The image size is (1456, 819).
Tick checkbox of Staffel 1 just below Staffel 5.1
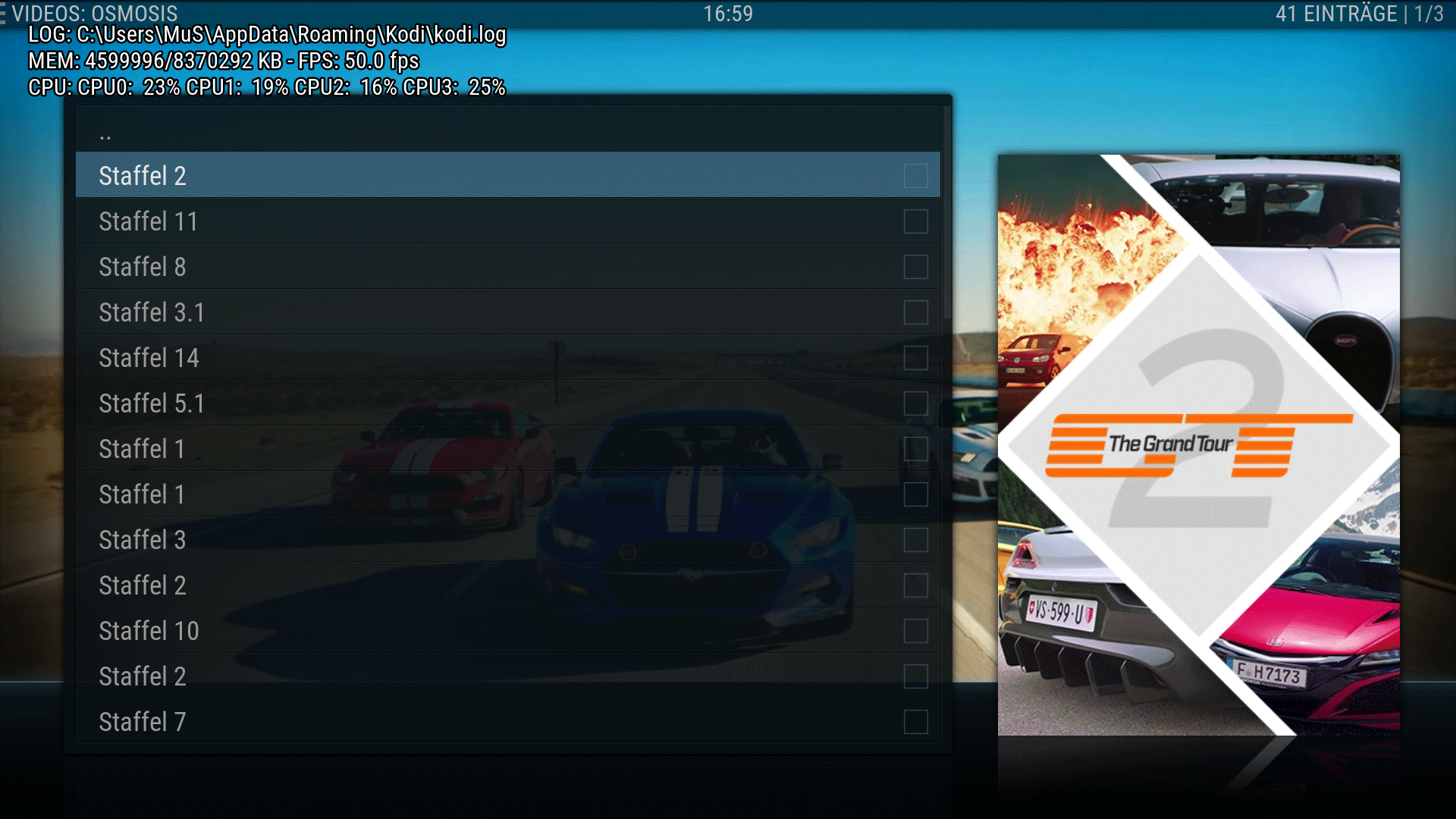916,449
